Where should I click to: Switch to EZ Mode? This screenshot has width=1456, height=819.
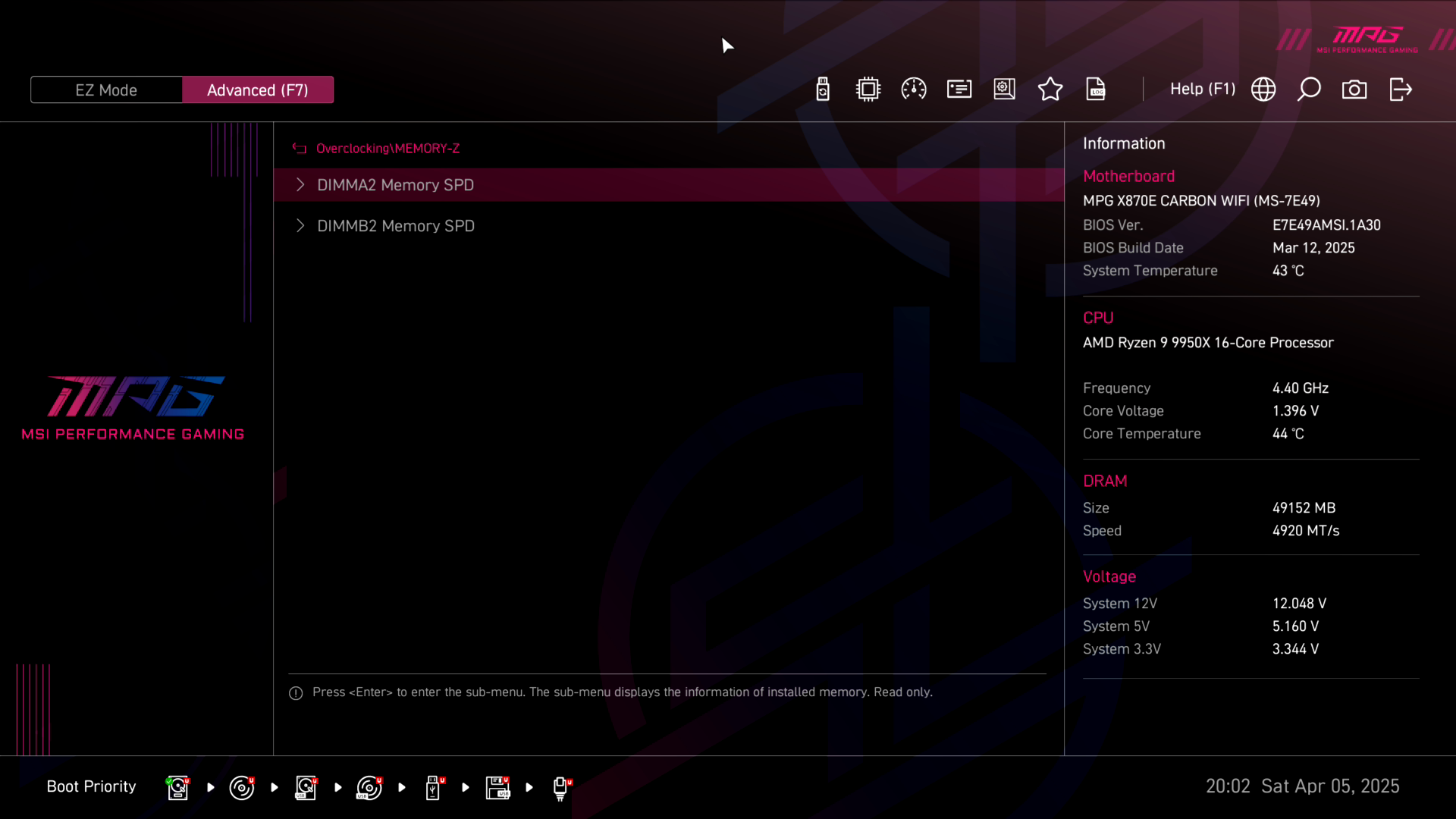[x=106, y=90]
